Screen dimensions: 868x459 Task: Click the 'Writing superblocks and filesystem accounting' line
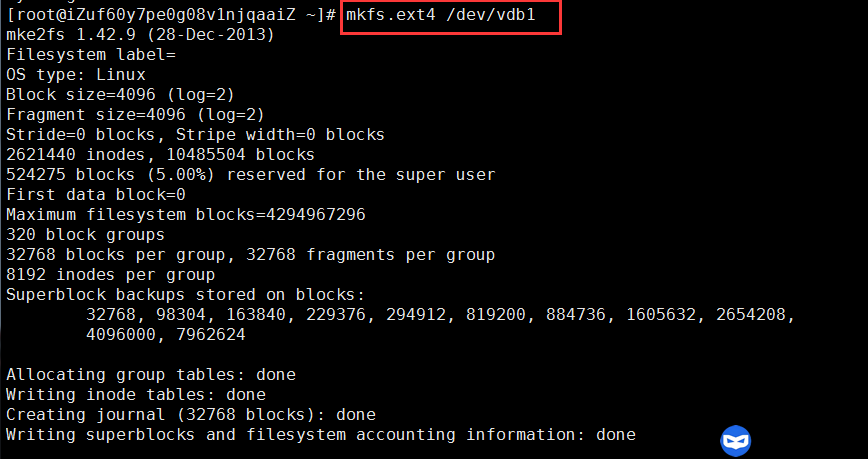(320, 434)
